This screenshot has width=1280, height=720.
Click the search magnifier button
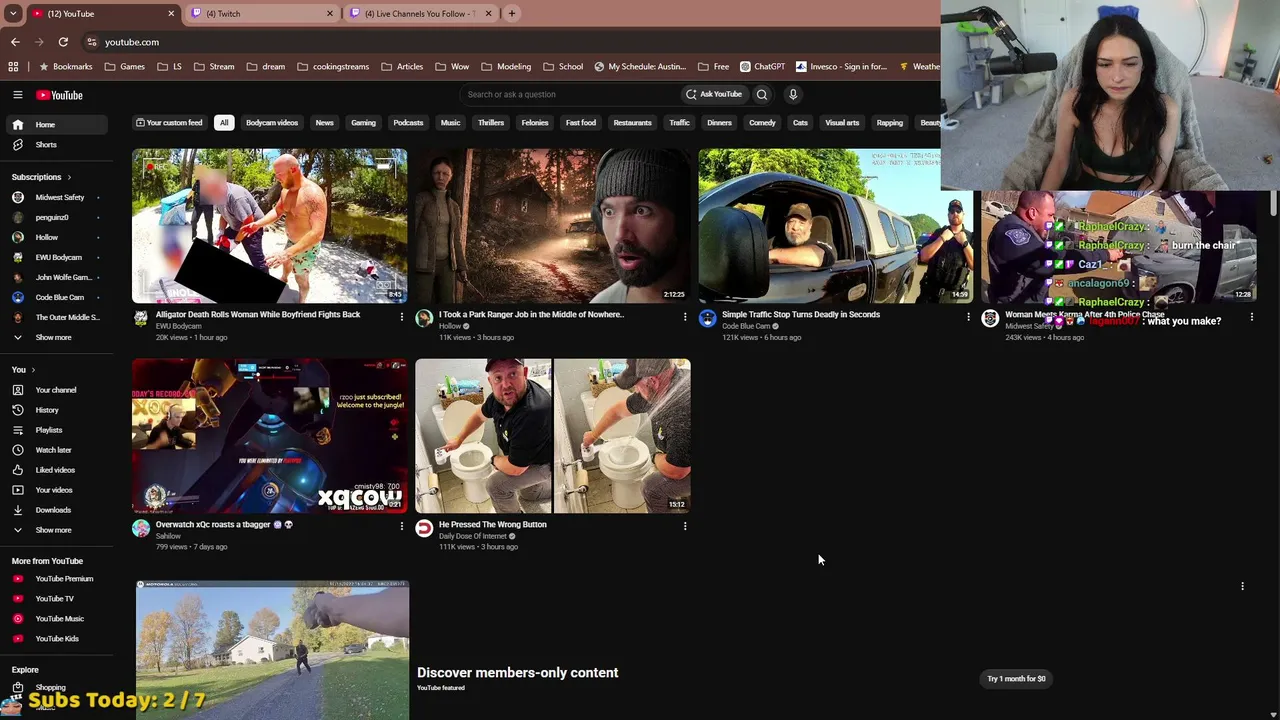click(762, 94)
